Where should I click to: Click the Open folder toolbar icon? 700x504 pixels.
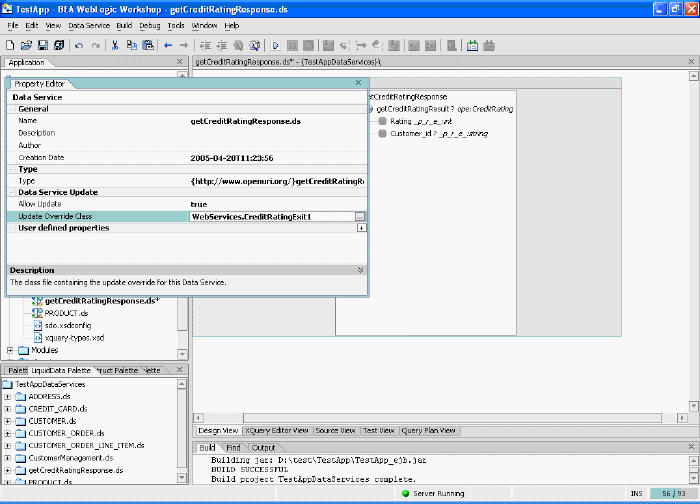26,45
